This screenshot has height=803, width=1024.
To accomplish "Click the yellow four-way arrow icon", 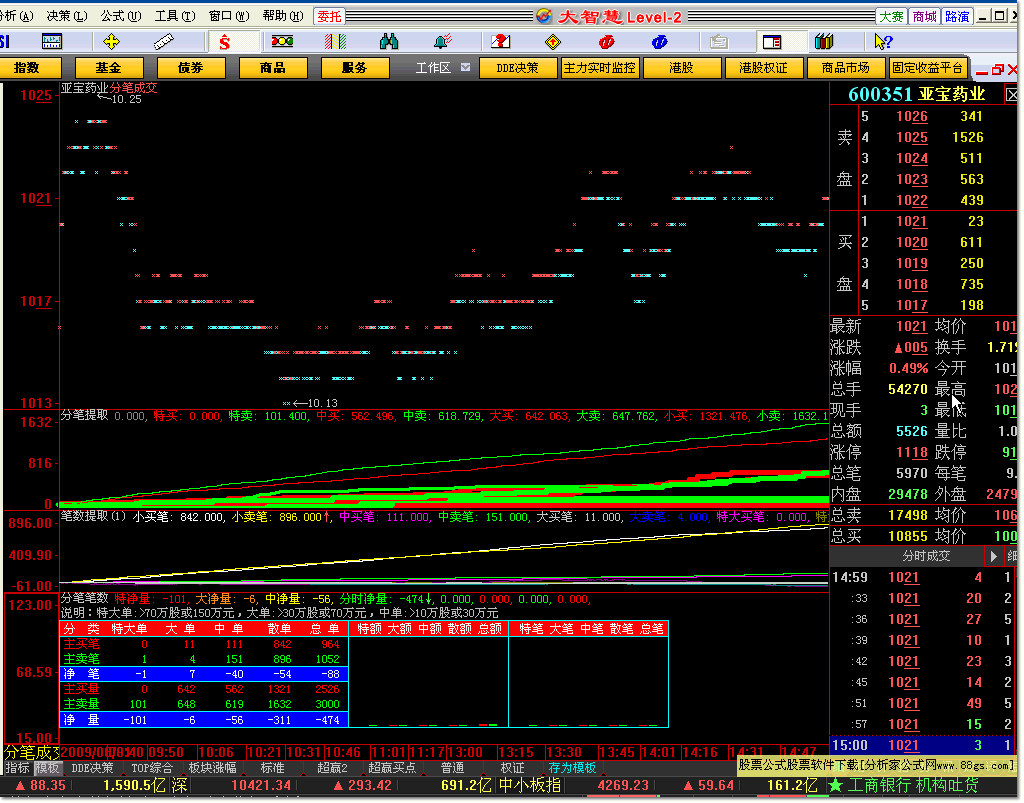I will click(x=112, y=42).
